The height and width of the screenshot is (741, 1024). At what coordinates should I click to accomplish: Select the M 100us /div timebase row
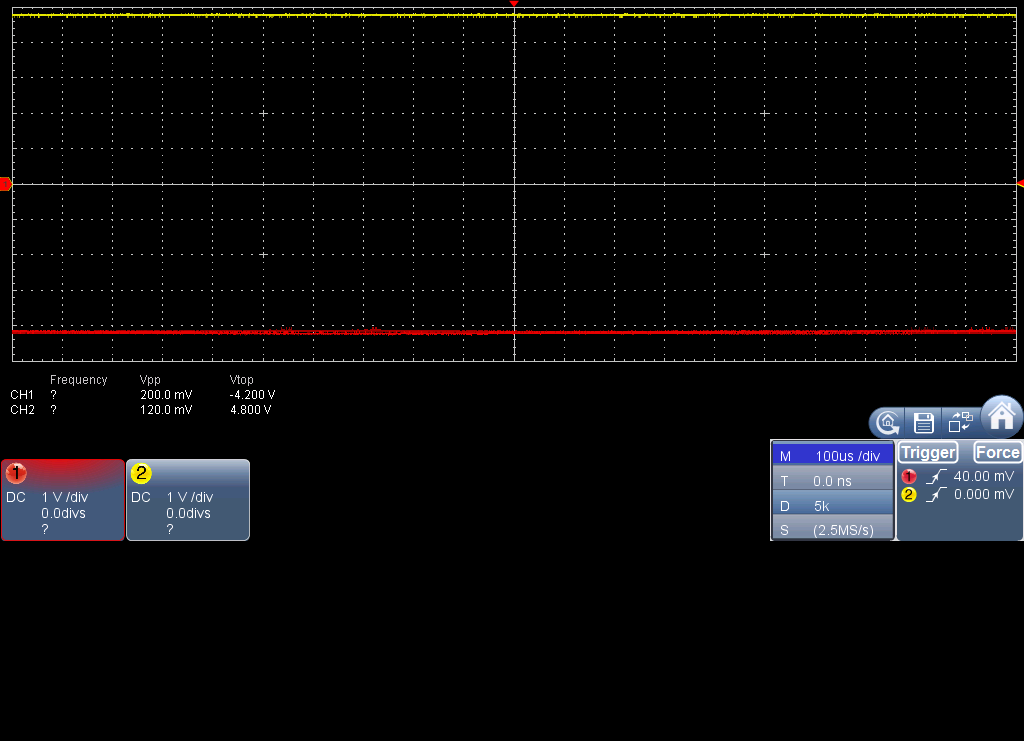pos(833,456)
